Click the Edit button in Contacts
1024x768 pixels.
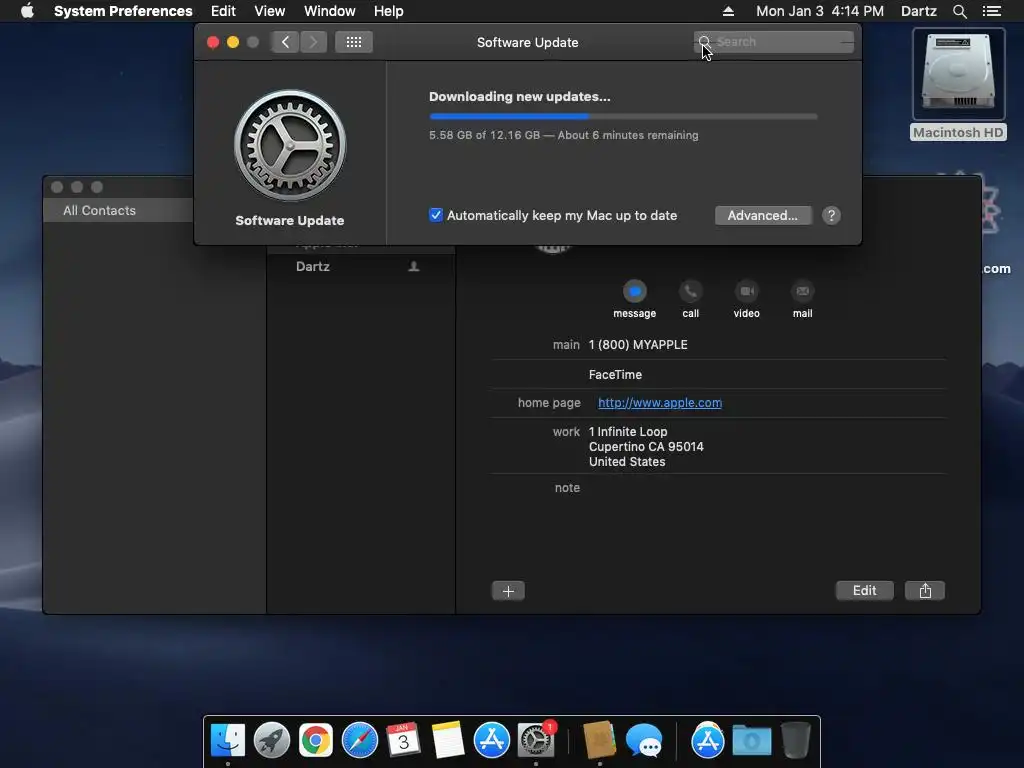[865, 590]
